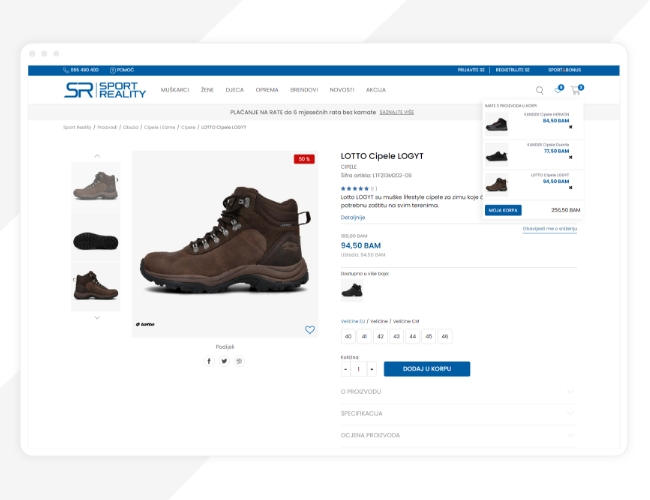Image resolution: width=650 pixels, height=500 pixels.
Task: Open the OPREMA menu
Action: coord(267,90)
